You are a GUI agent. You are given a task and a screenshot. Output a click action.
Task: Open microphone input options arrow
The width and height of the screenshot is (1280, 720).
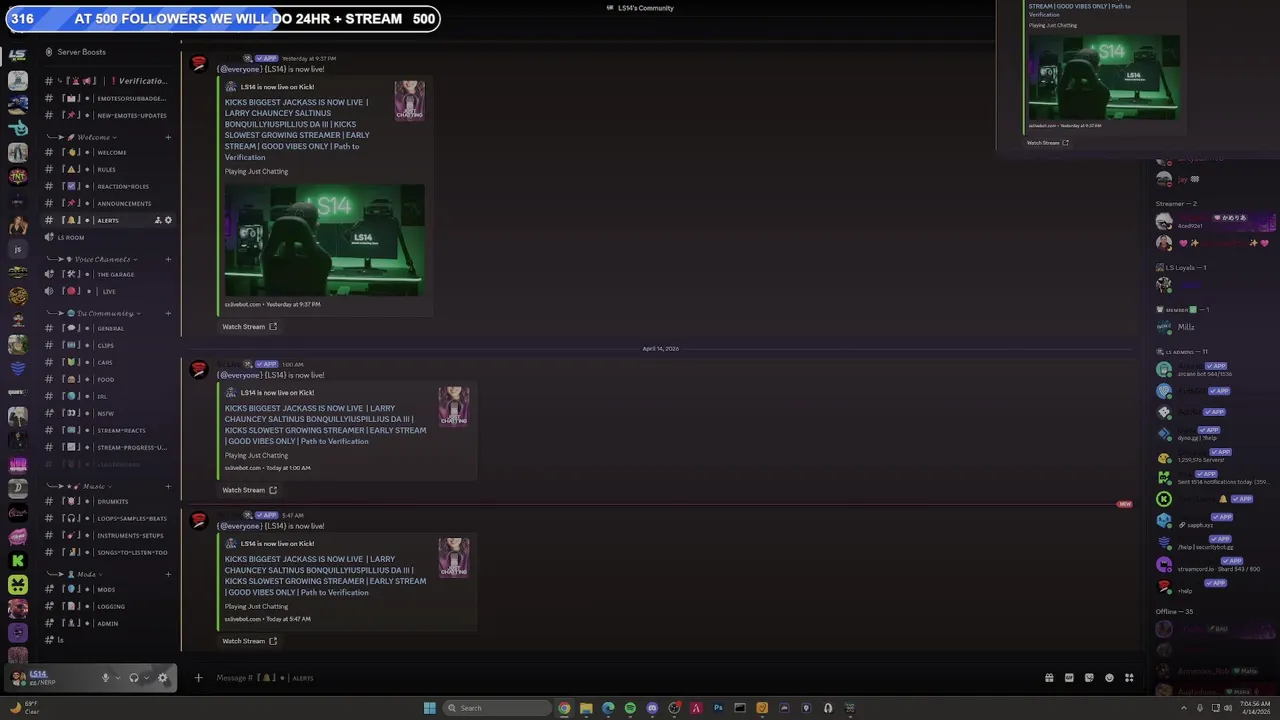[x=118, y=678]
